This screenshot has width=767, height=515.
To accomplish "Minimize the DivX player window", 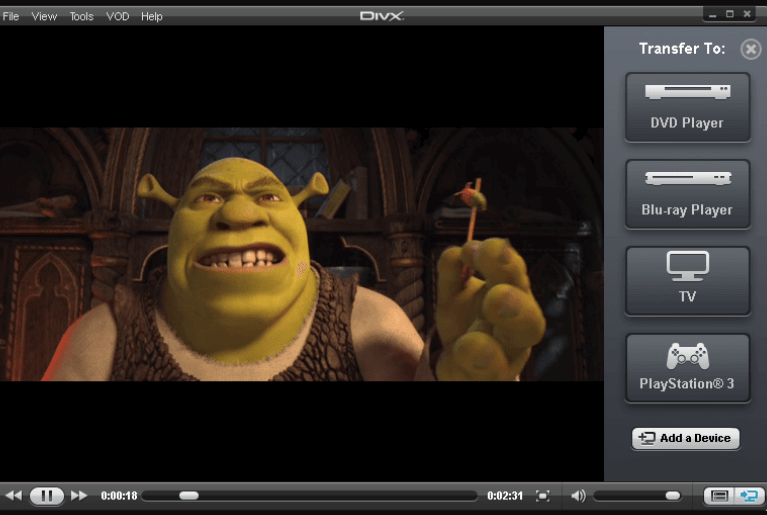I will point(713,15).
